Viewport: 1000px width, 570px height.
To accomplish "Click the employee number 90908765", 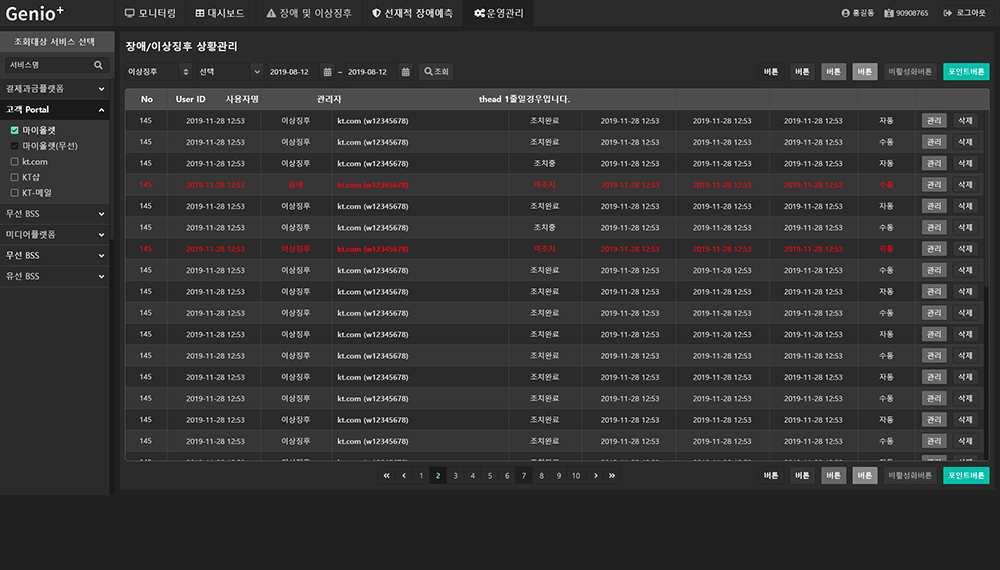I will pyautogui.click(x=912, y=13).
